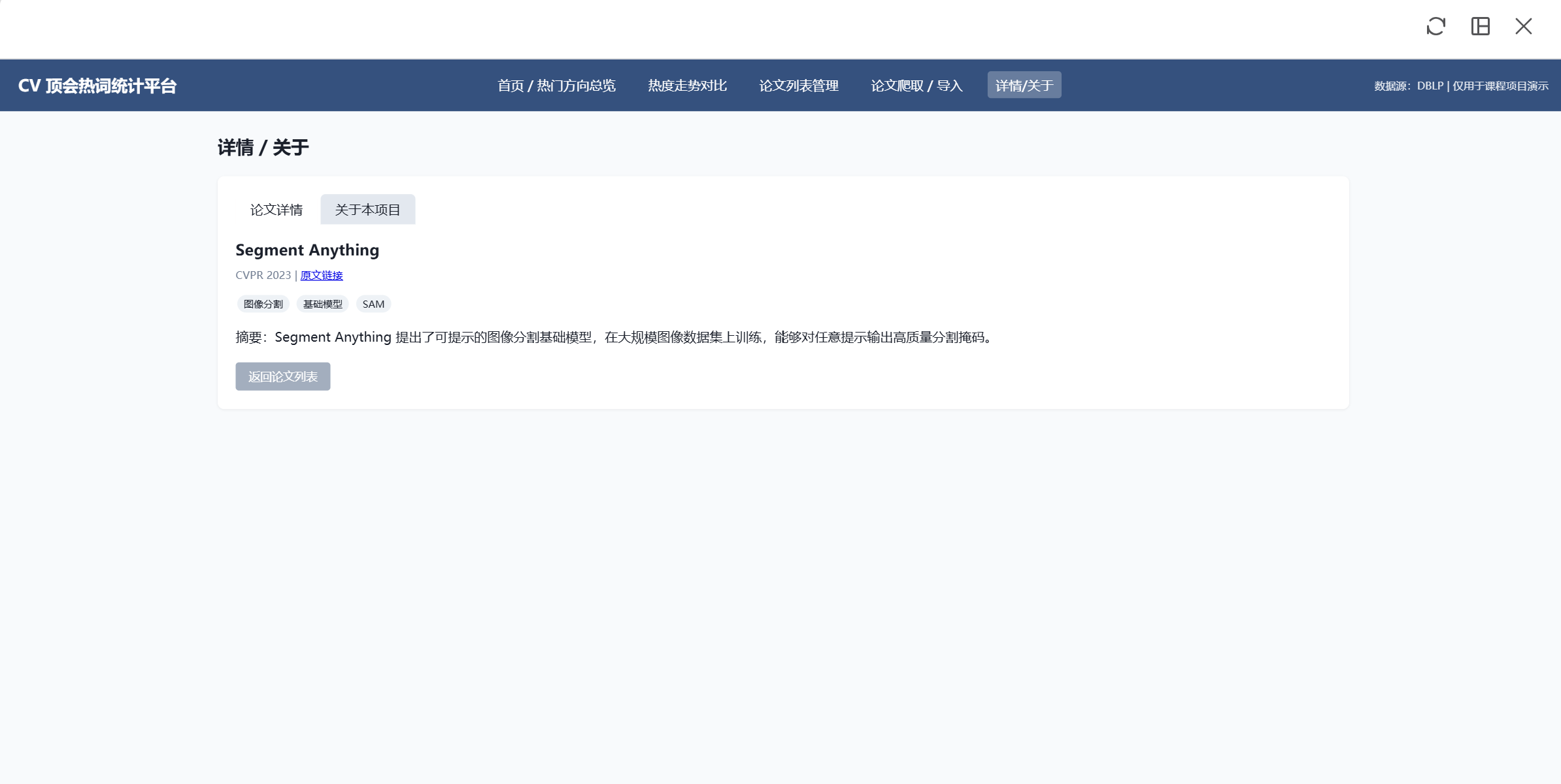Open 热度走势对比 nav item
The image size is (1561, 784).
(687, 86)
